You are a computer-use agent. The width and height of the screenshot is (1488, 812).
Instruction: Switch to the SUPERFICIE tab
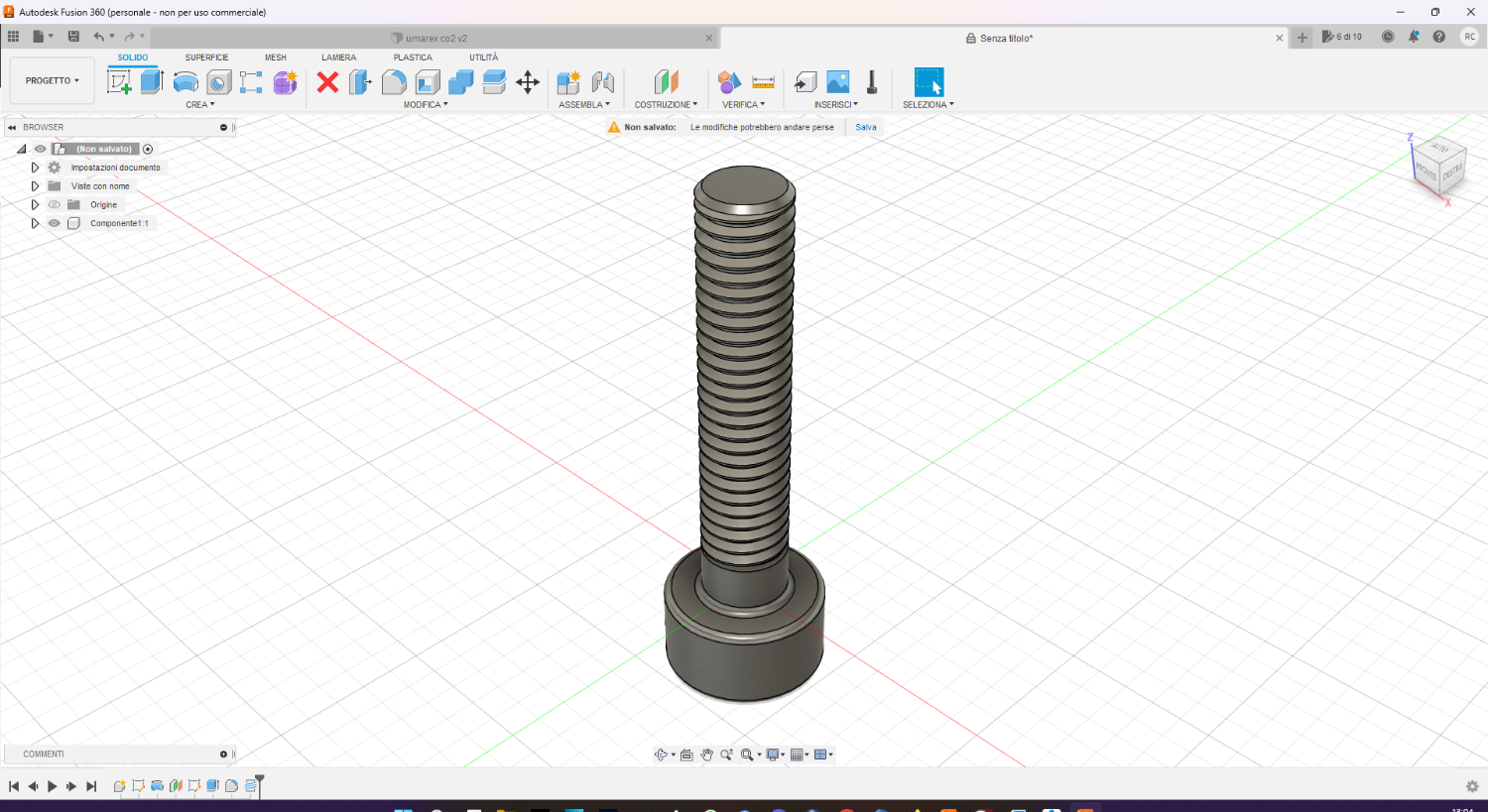(x=206, y=58)
